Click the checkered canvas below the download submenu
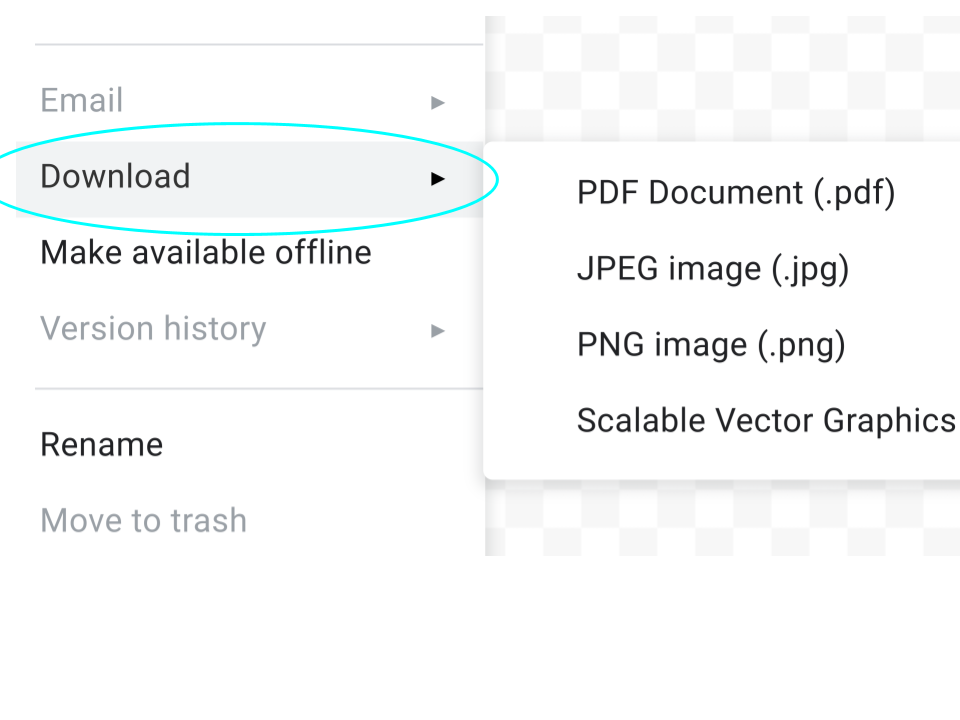The height and width of the screenshot is (720, 960). tap(720, 518)
